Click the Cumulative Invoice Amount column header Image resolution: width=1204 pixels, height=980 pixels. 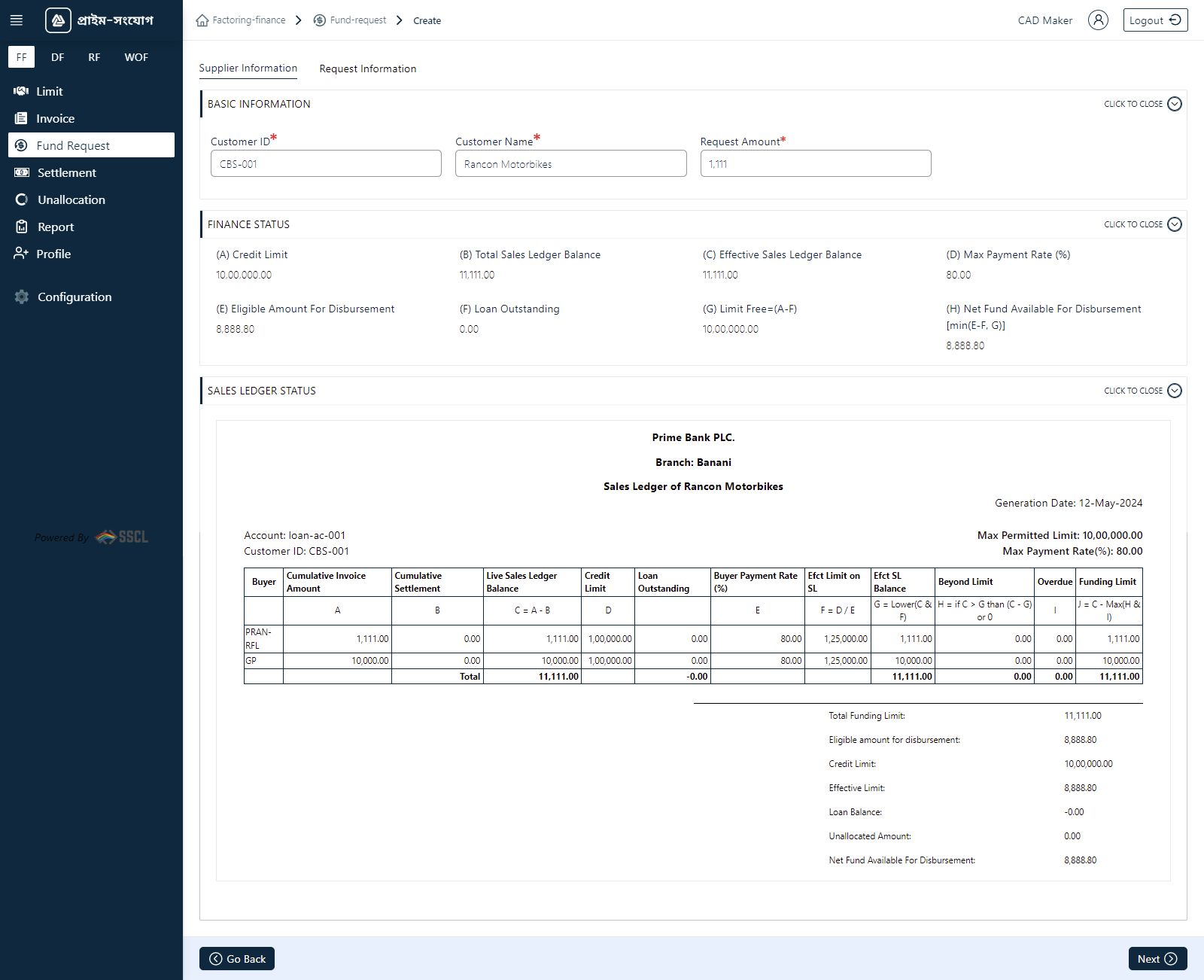[337, 582]
